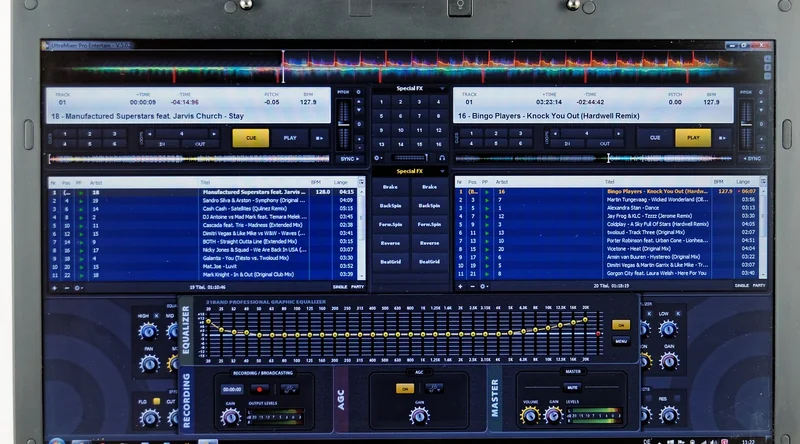800x444 pixels.
Task: Click the left deck HIGH kill K button
Action: (157, 316)
